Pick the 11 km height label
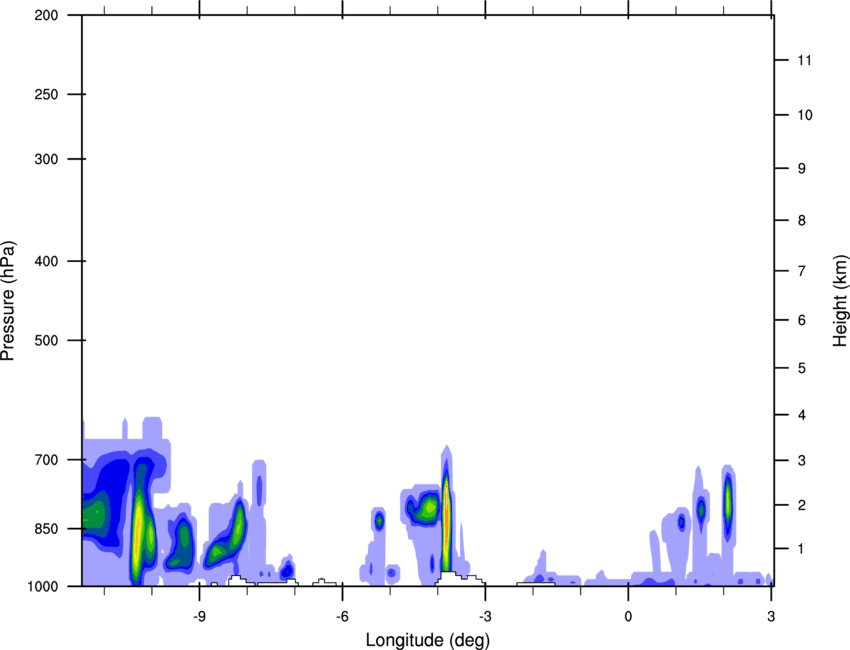 pyautogui.click(x=804, y=60)
